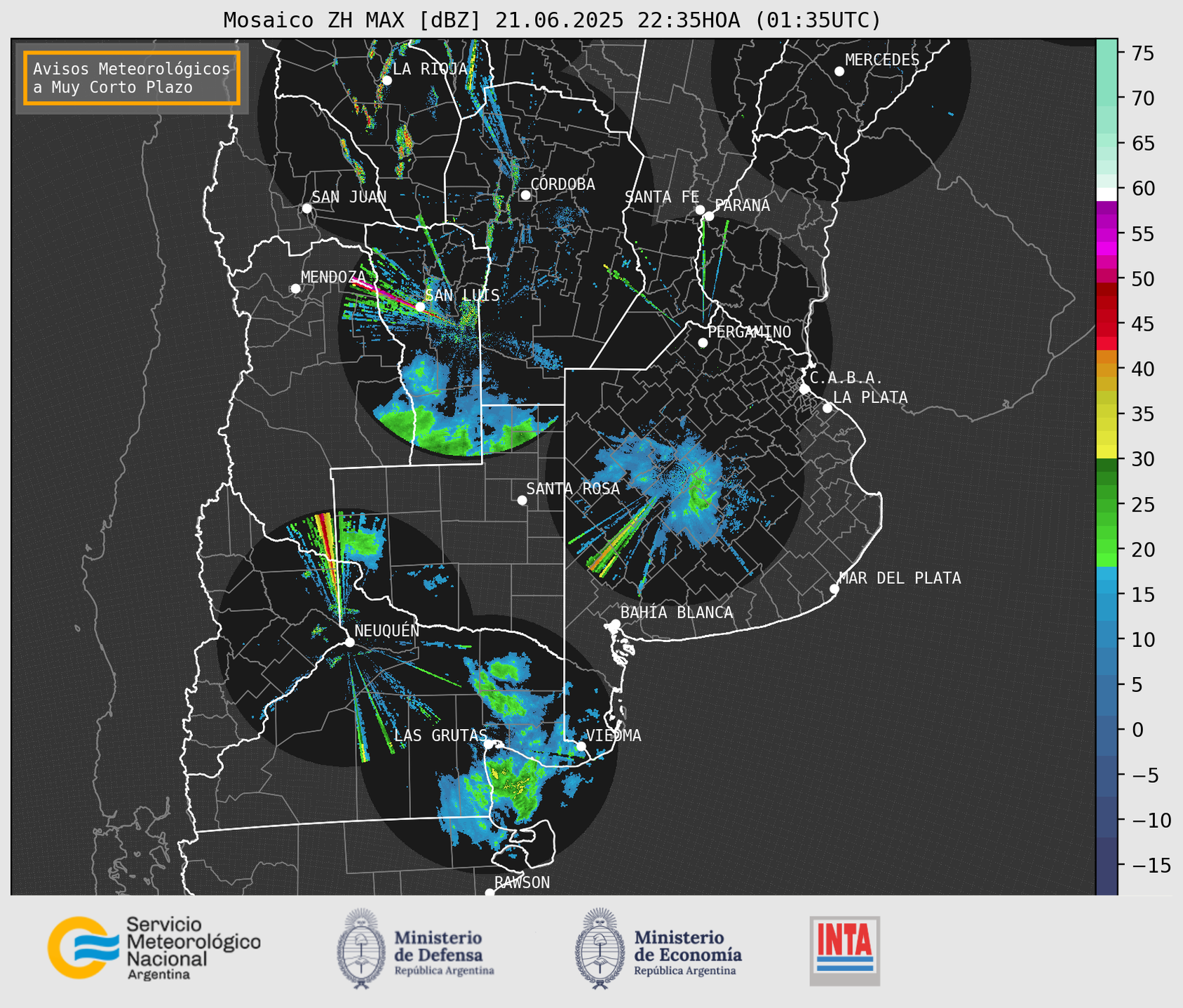Click the LAS GRUTAS city marker dot

(x=489, y=744)
